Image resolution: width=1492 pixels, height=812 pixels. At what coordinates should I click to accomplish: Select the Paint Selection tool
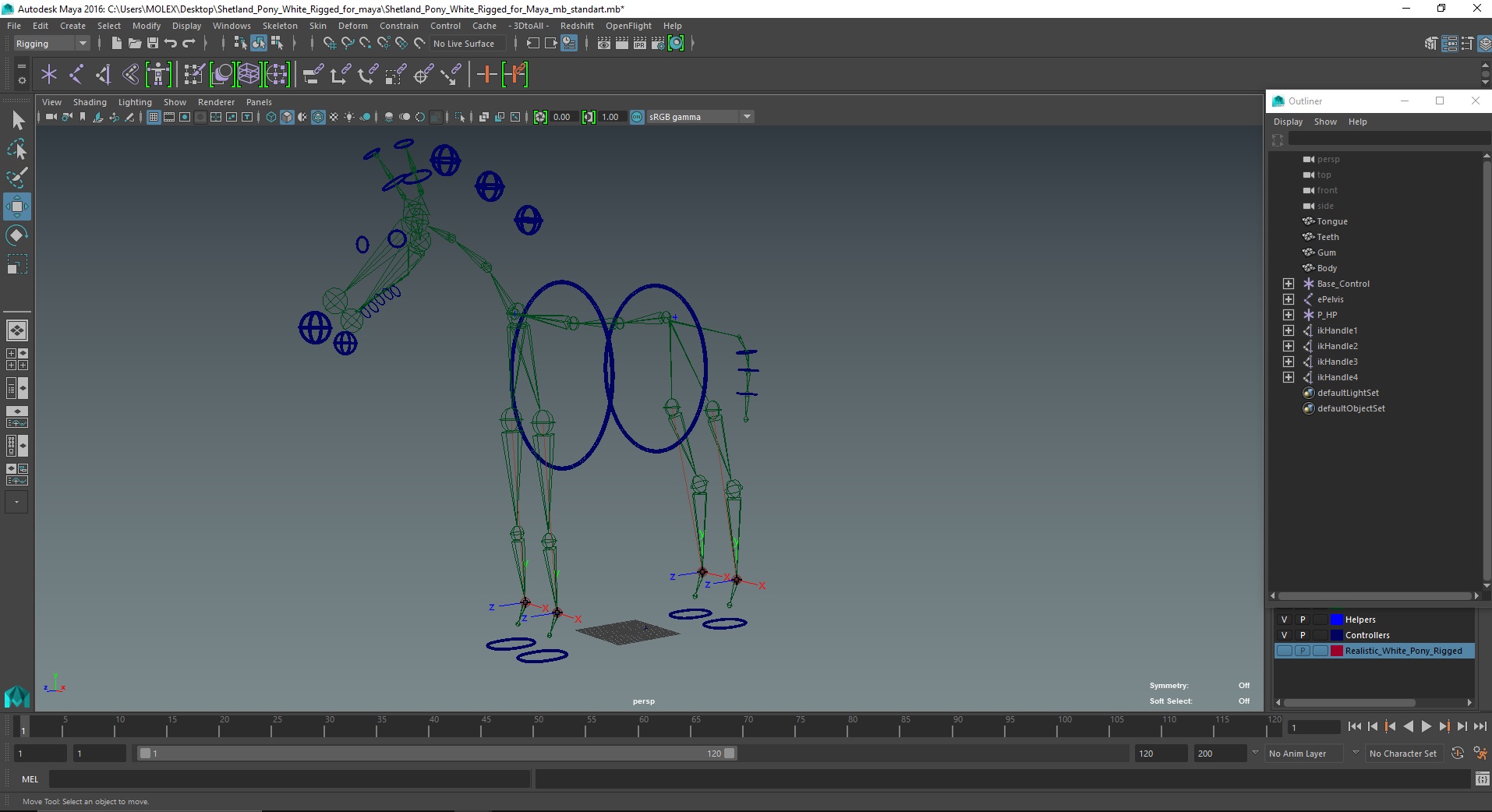[17, 178]
